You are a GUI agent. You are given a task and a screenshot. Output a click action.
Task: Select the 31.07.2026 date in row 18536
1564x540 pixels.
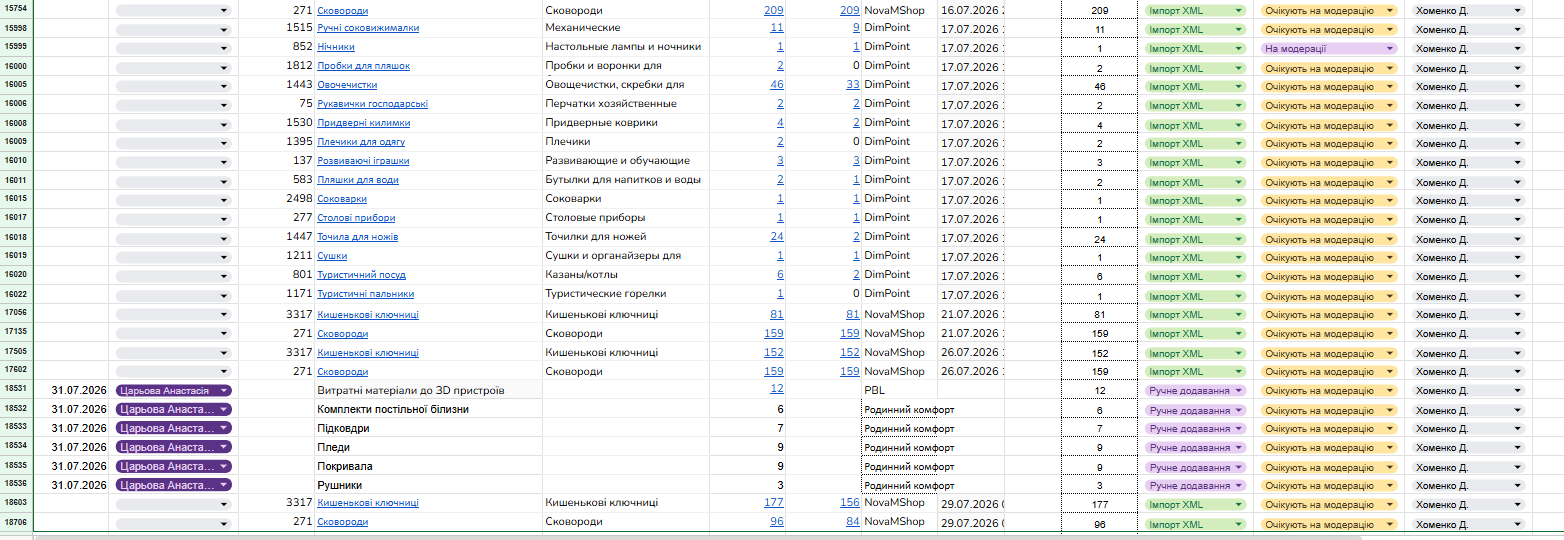71,485
